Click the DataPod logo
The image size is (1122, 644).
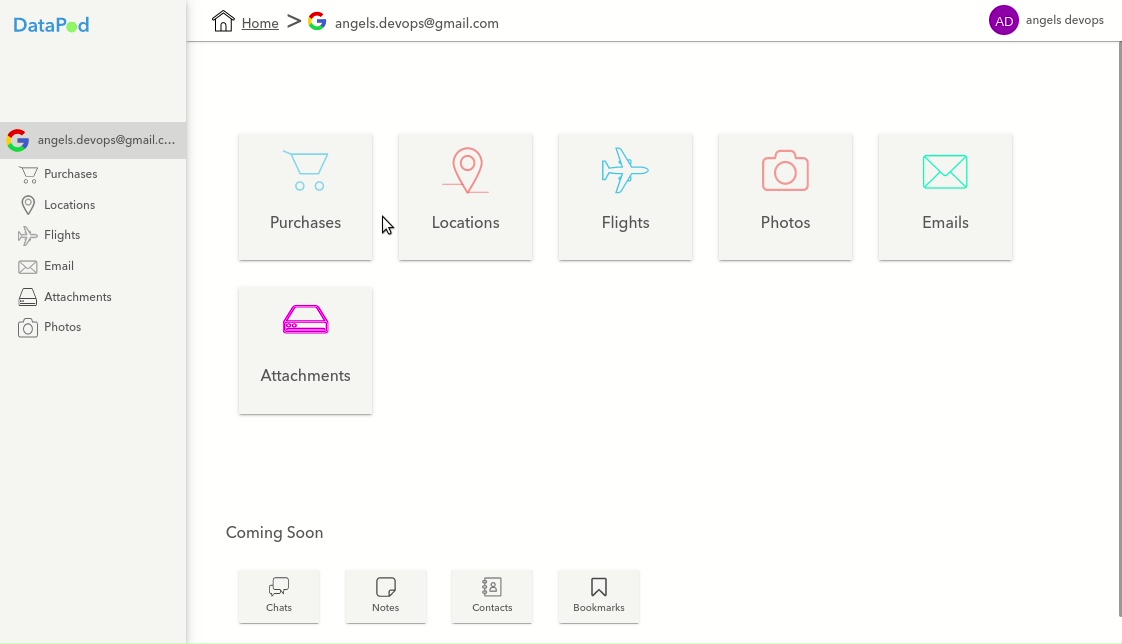pyautogui.click(x=51, y=25)
